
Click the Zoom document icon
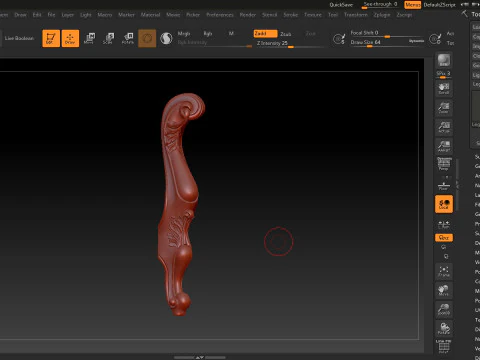coord(444,108)
